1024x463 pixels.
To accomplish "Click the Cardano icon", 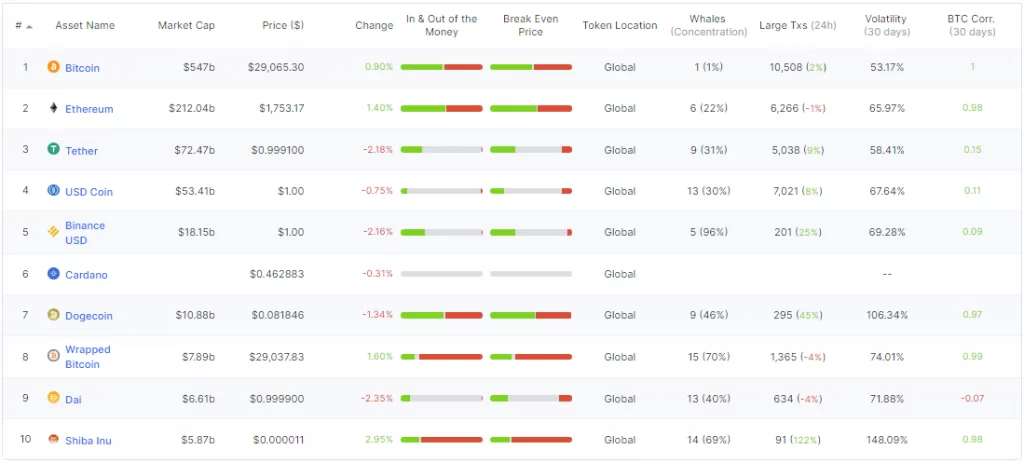I will [x=54, y=274].
